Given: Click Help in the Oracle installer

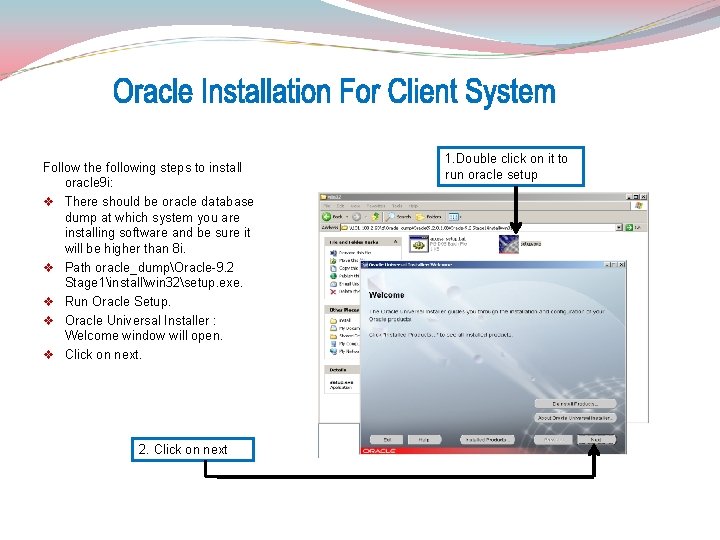Looking at the screenshot, I should (424, 440).
